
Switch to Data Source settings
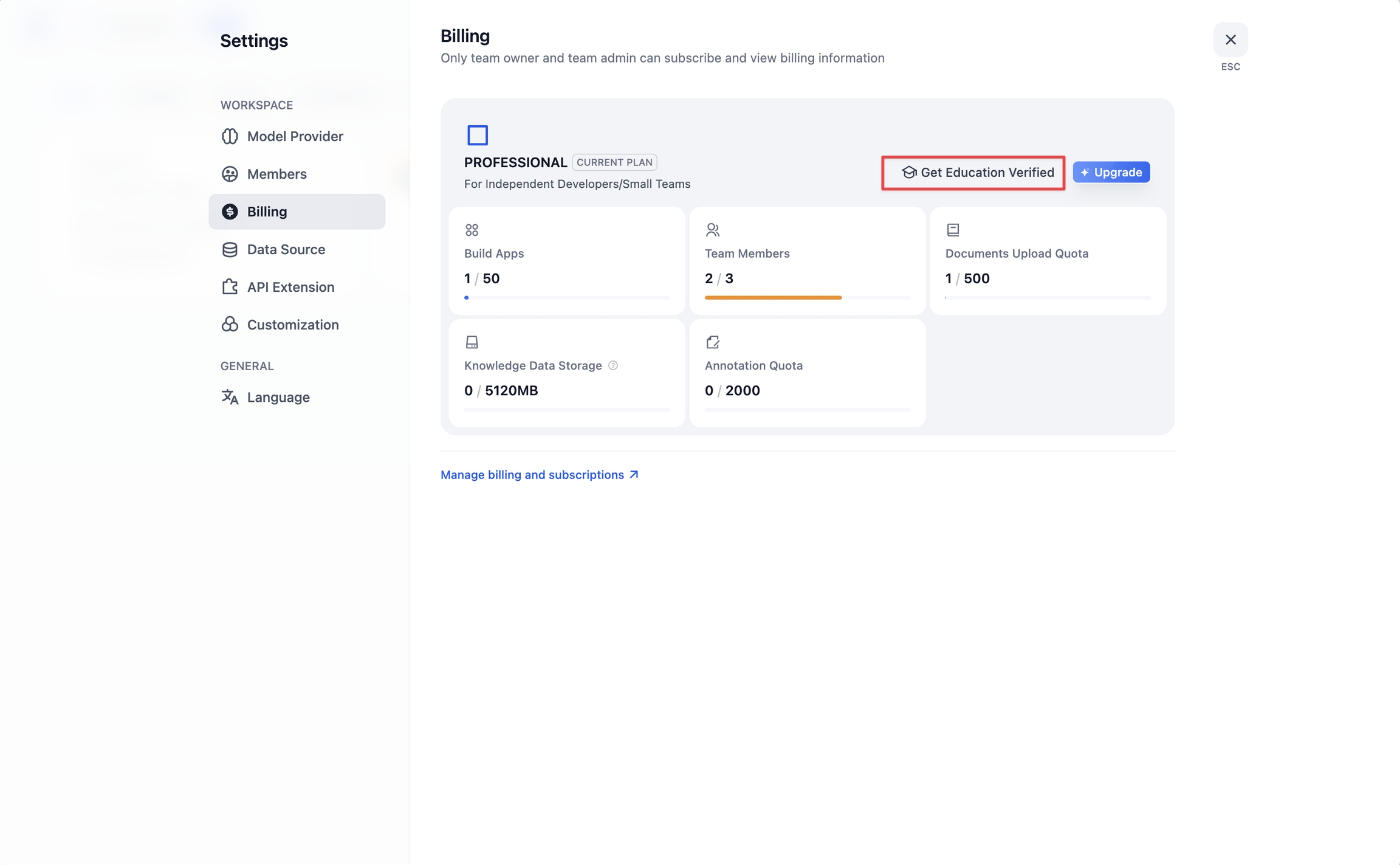(286, 249)
